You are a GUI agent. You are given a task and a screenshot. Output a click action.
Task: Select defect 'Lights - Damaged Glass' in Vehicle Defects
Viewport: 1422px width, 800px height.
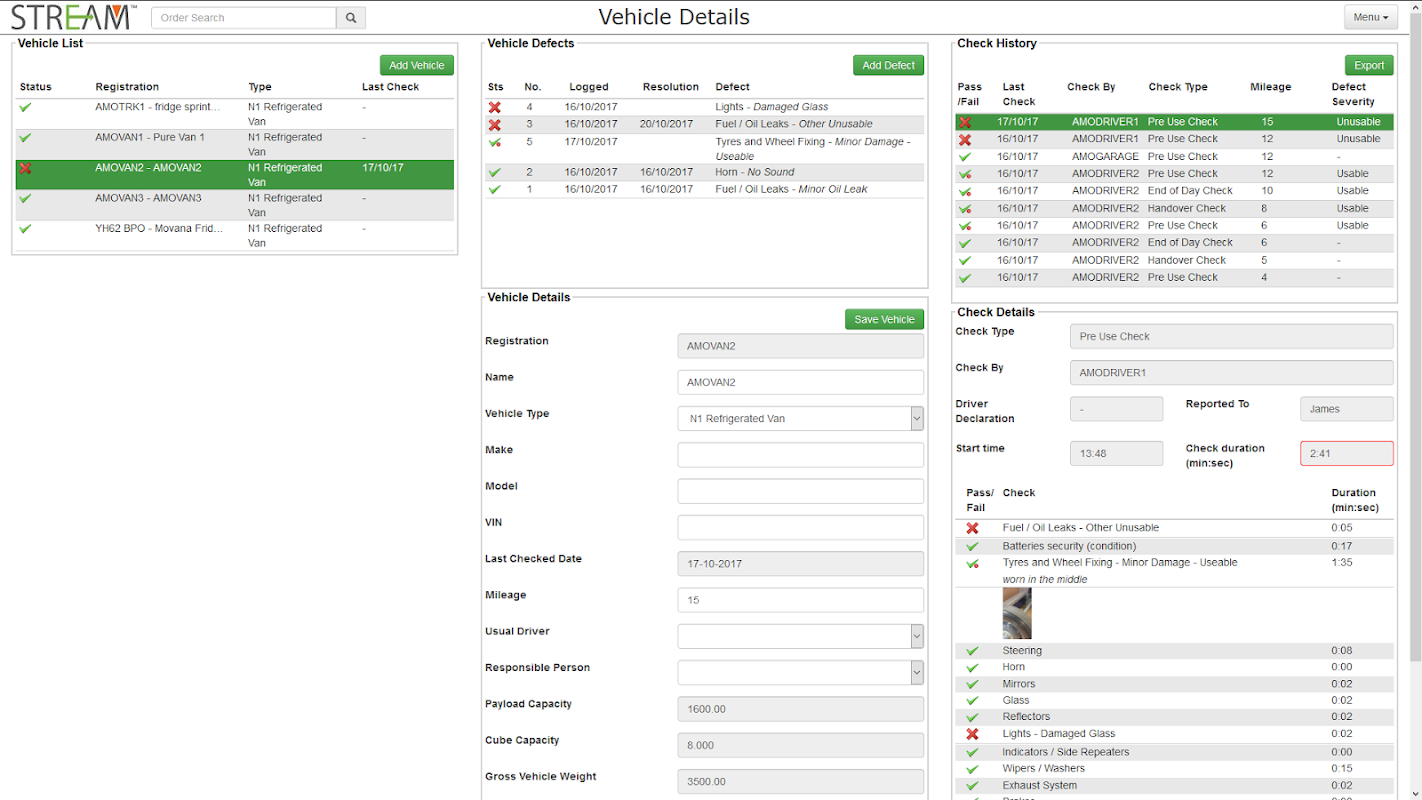tap(705, 107)
